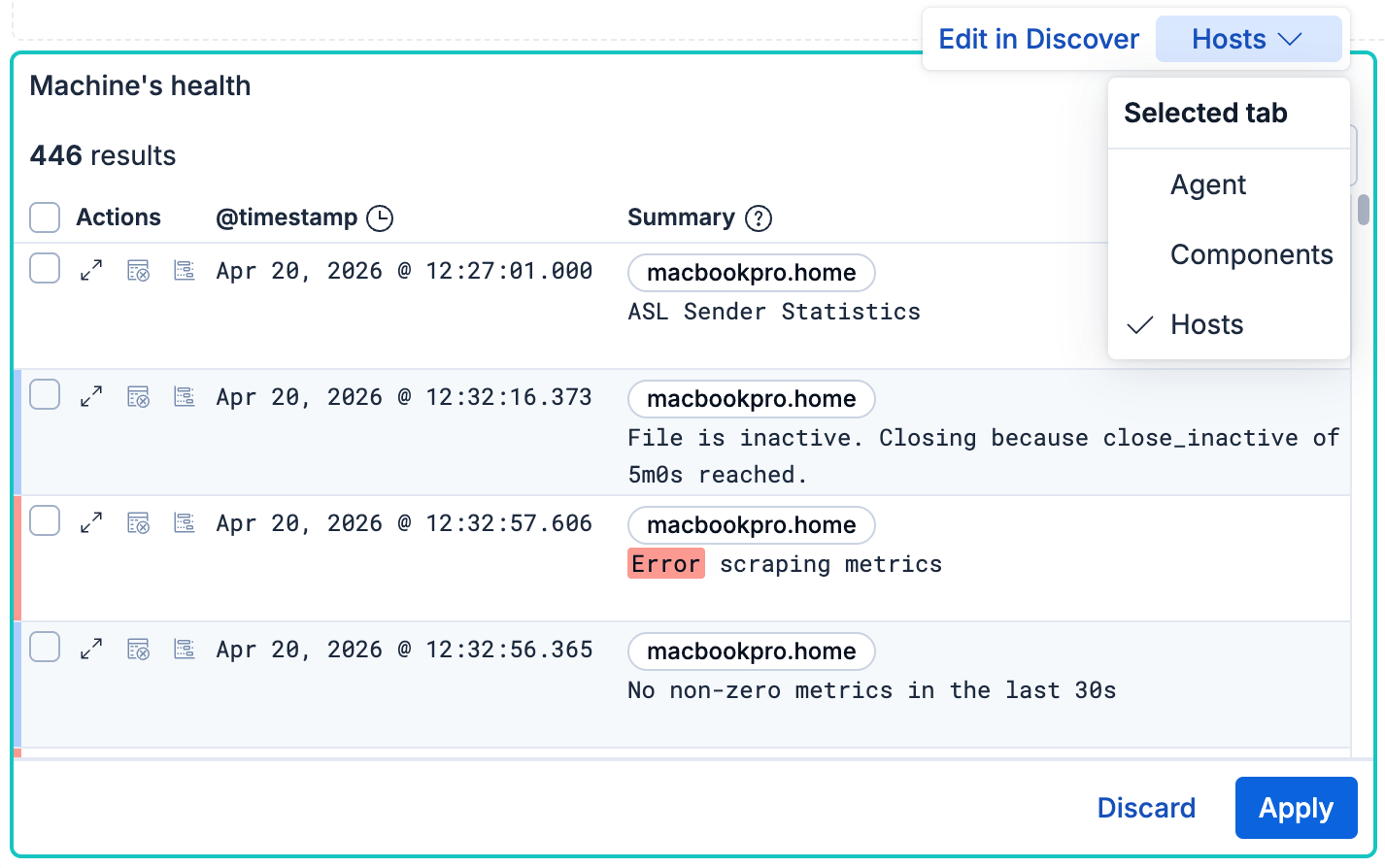Switch to Components in the Selected tab menu

pos(1252,254)
